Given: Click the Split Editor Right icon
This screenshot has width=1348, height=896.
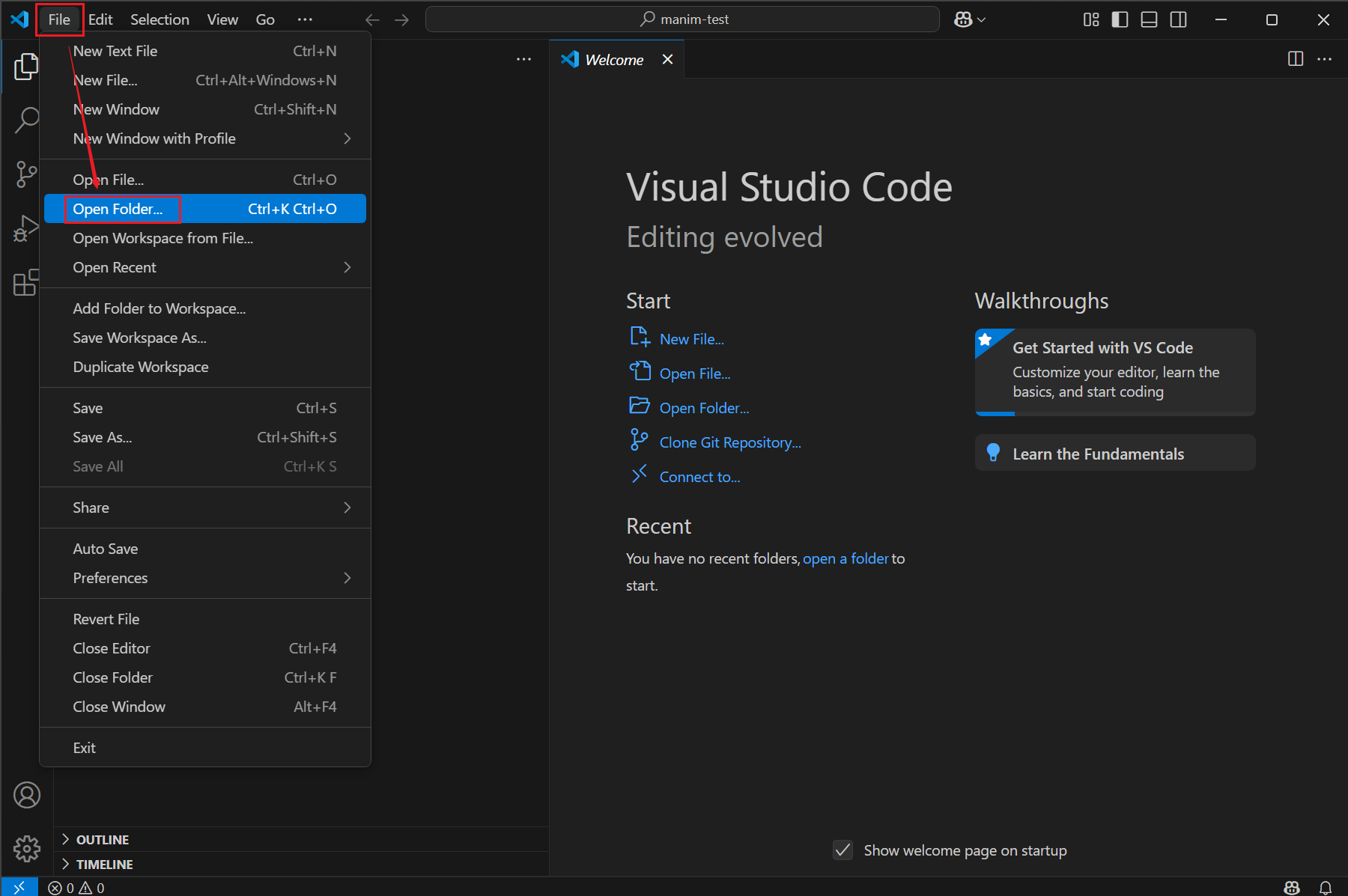Looking at the screenshot, I should point(1296,59).
